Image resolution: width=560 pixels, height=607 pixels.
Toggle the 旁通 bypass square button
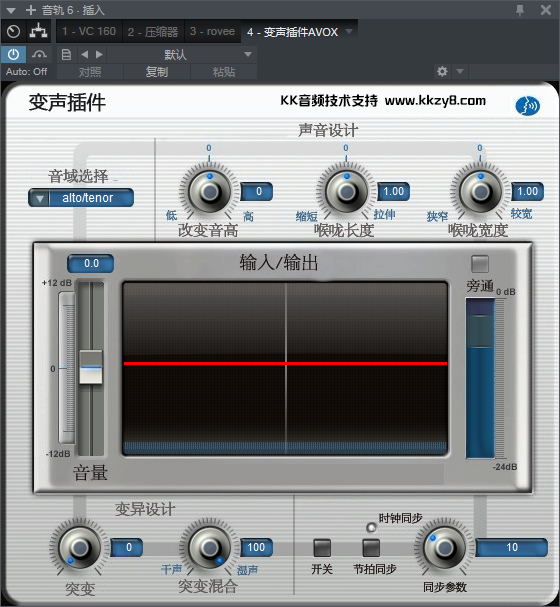(480, 264)
